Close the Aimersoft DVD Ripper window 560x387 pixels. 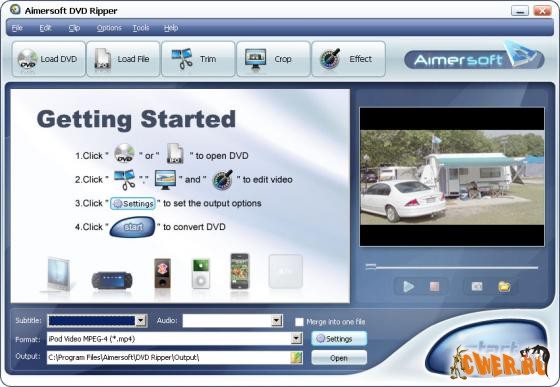coord(542,10)
